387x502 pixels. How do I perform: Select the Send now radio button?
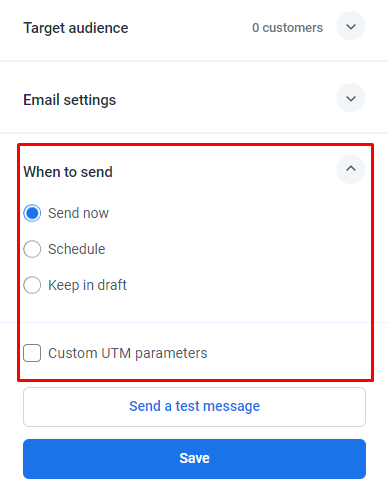point(32,213)
